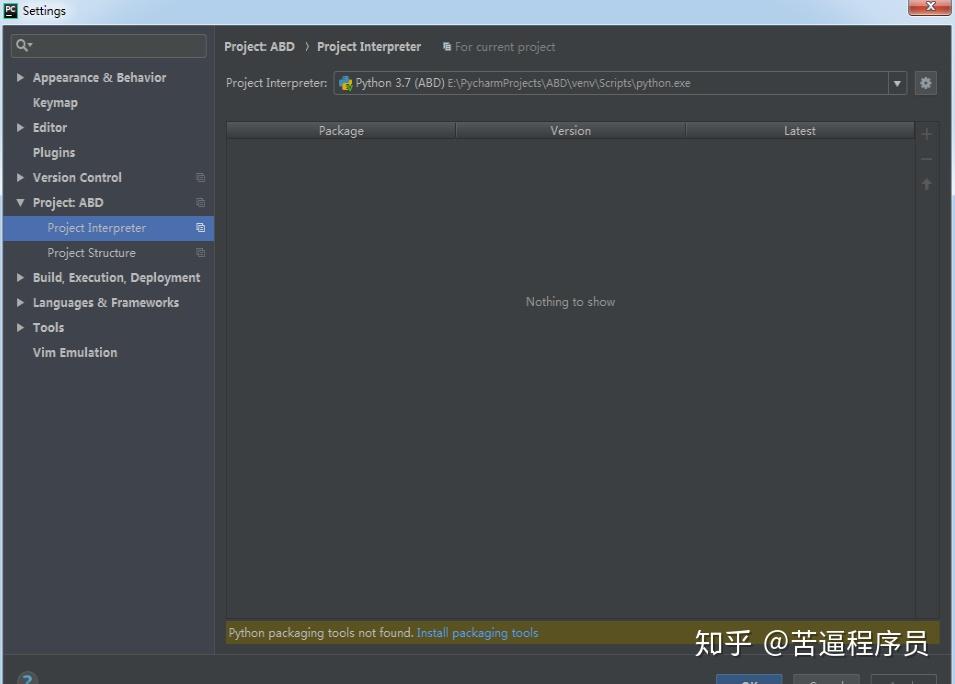Open the Project Interpreter dropdown

[x=897, y=83]
